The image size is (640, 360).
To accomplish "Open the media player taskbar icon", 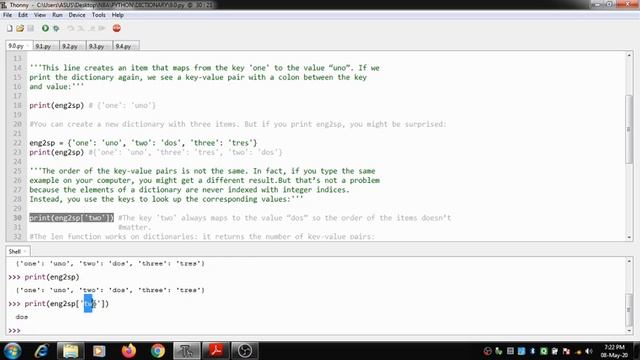I will [x=99, y=351].
